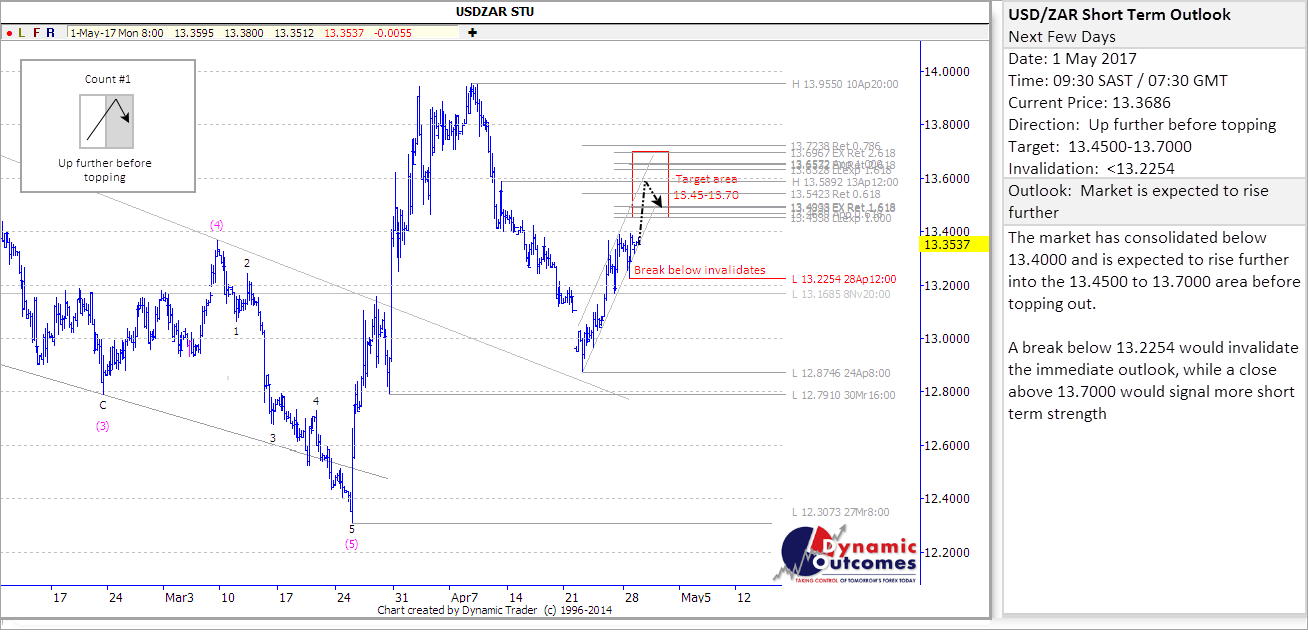Click the 'Target area' red annotation
The image size is (1308, 644).
pos(707,179)
